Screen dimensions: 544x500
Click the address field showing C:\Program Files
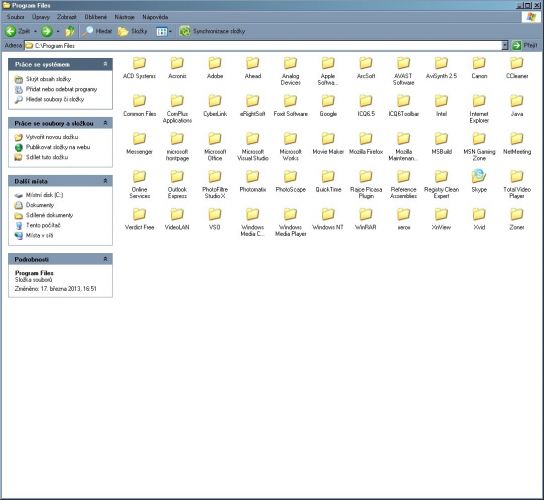(263, 45)
